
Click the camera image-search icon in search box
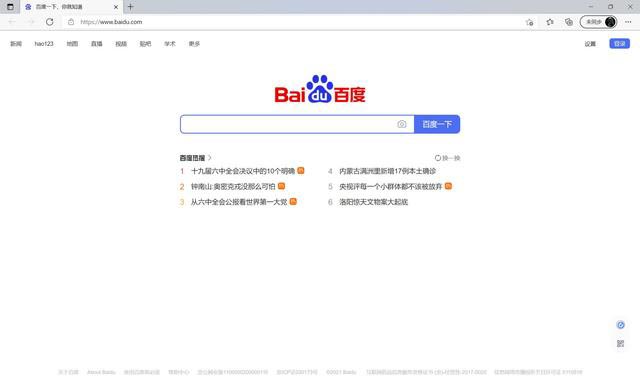(x=402, y=124)
